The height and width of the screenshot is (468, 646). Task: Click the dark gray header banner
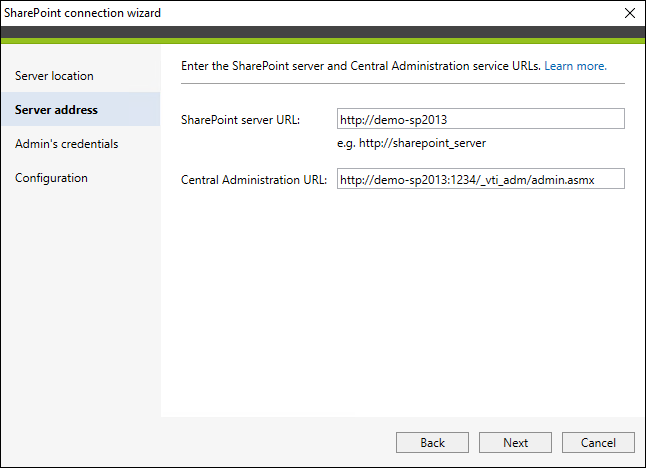323,32
